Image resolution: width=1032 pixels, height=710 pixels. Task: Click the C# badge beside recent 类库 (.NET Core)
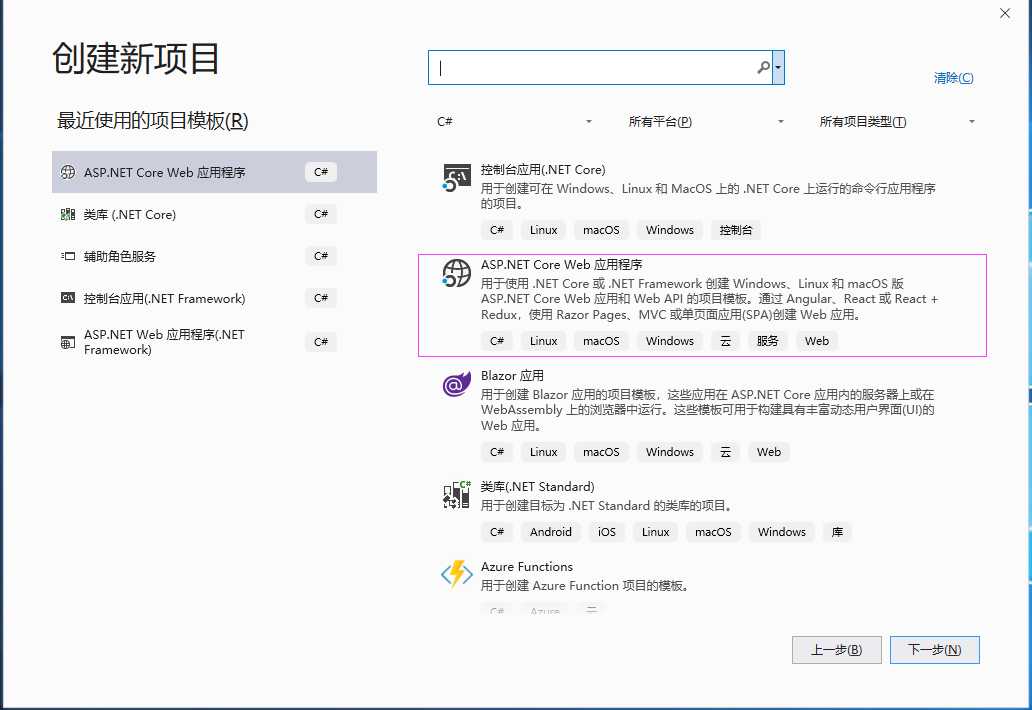tap(321, 214)
